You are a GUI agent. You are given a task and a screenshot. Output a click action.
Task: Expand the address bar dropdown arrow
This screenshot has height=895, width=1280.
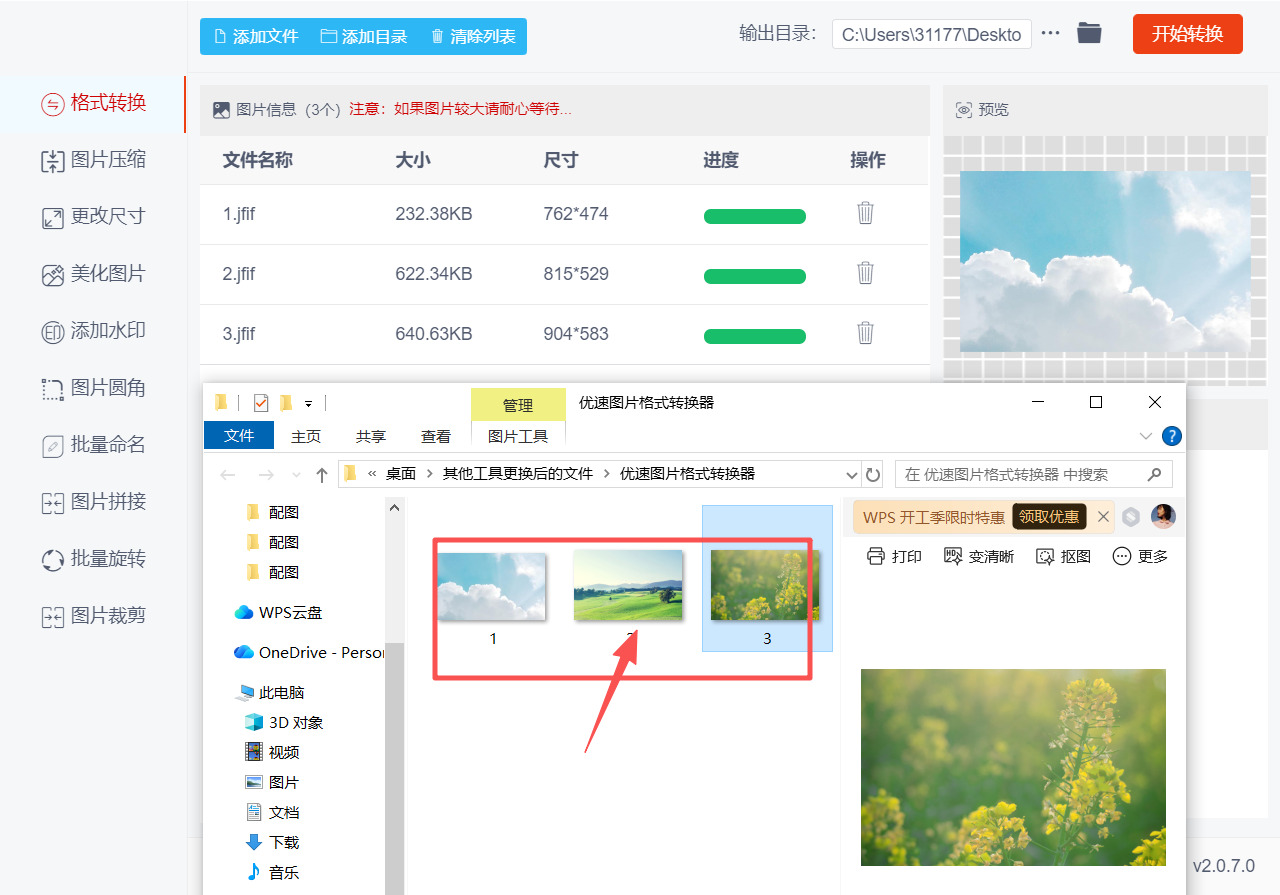click(851, 474)
